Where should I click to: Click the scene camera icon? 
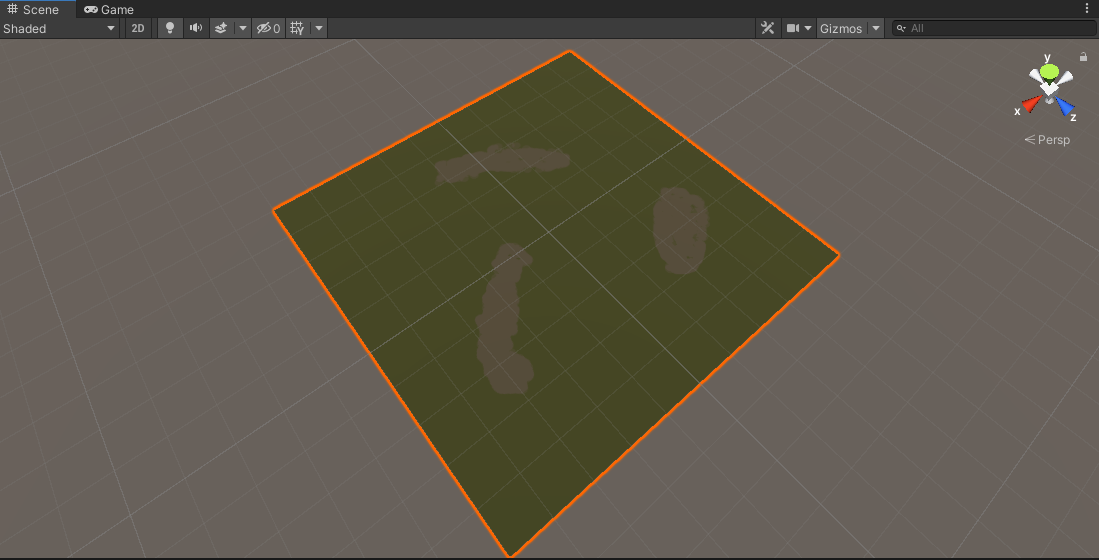[x=793, y=28]
